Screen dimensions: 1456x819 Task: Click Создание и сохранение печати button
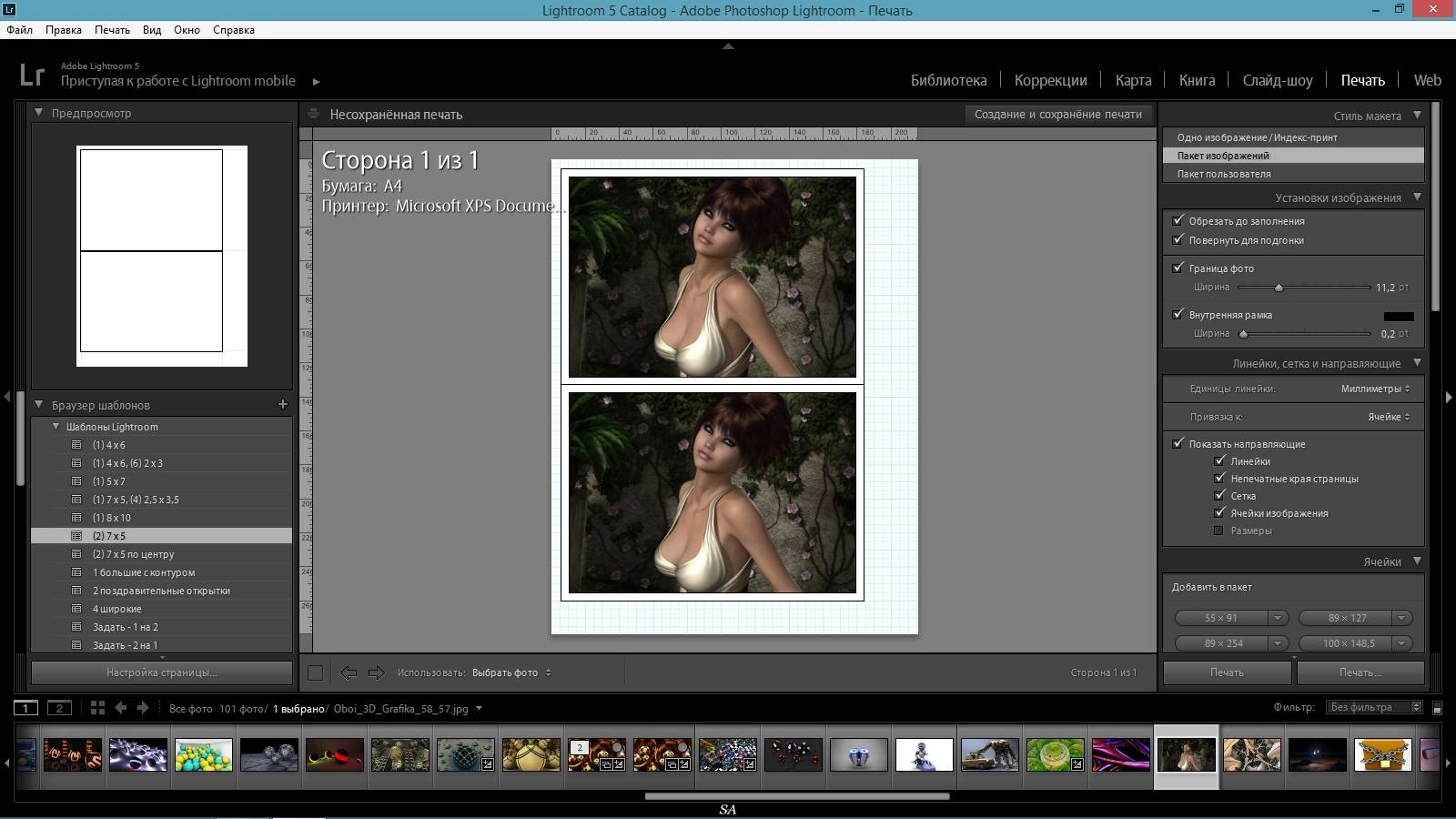(x=1058, y=115)
